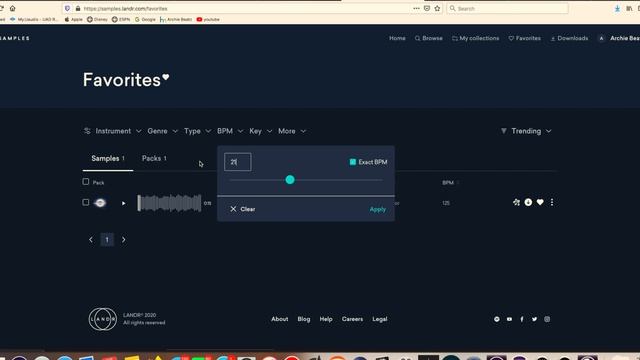Image resolution: width=640 pixels, height=360 pixels.
Task: Expand the Instrument filter dropdown
Action: (x=118, y=131)
